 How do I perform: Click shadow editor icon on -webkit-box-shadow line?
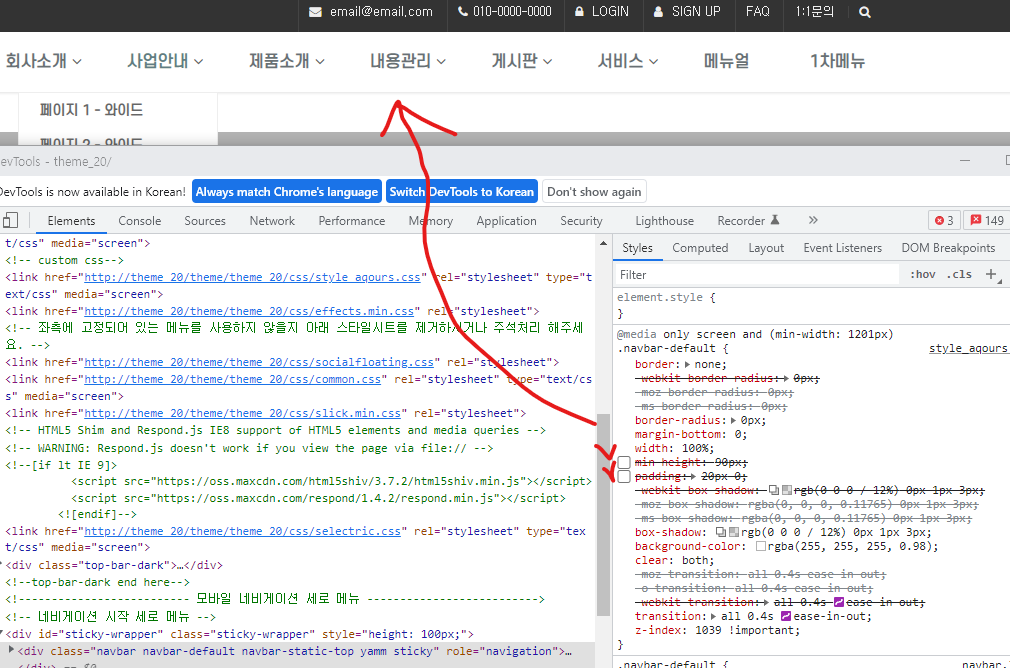click(774, 491)
